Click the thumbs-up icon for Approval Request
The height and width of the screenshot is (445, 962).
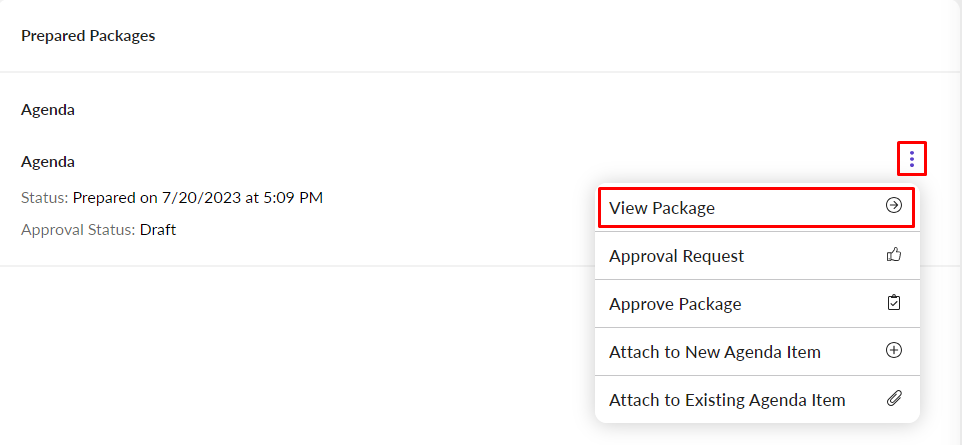tap(894, 255)
